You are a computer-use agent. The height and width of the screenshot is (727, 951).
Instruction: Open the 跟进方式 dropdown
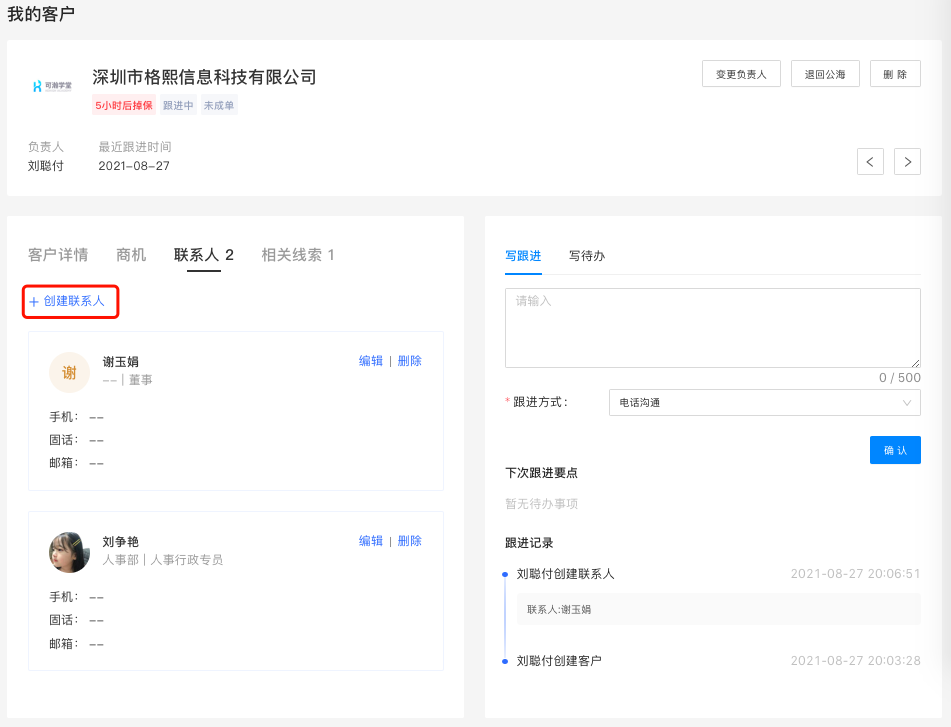(x=764, y=402)
